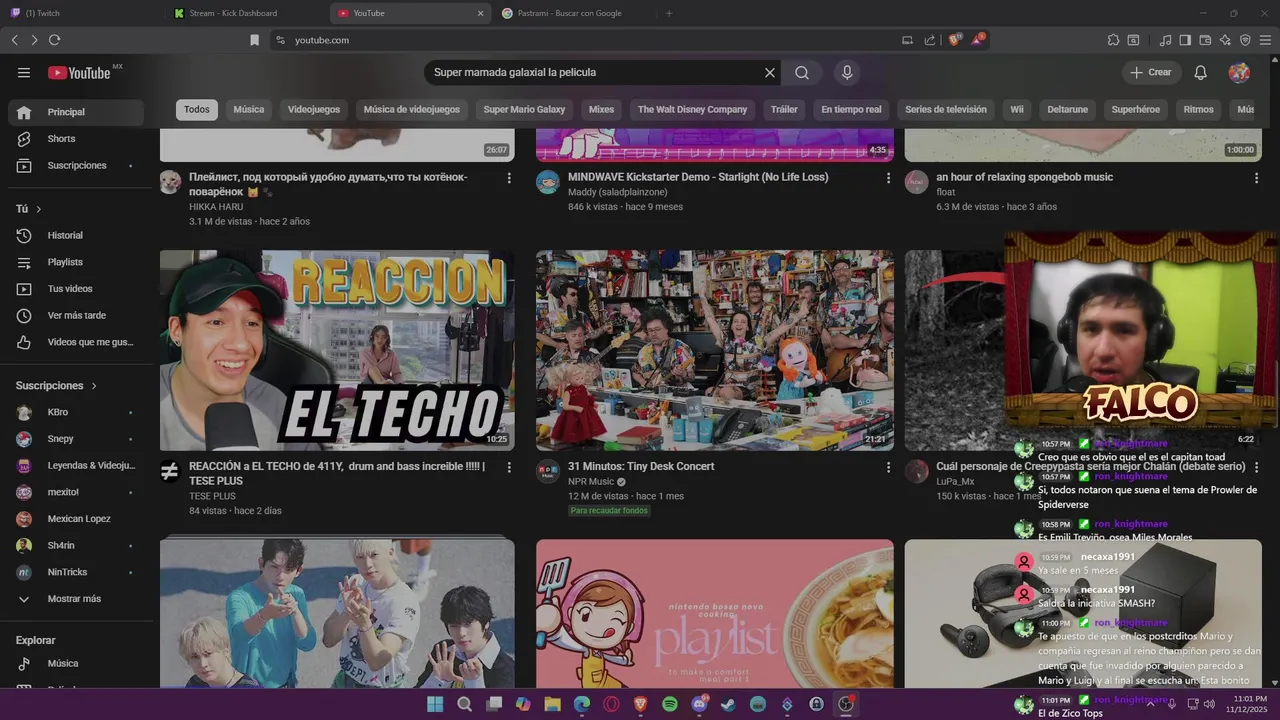The height and width of the screenshot is (720, 1280).
Task: Open Playlists in sidebar
Action: [76, 262]
